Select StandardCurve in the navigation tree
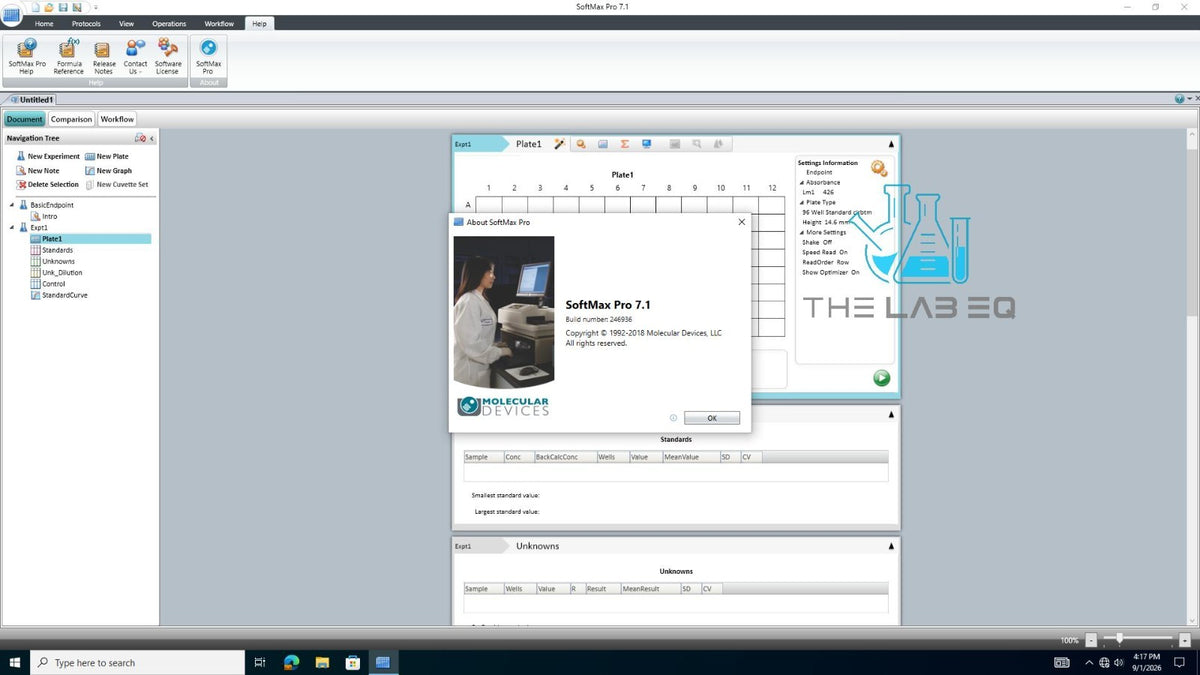This screenshot has width=1200, height=675. click(59, 295)
